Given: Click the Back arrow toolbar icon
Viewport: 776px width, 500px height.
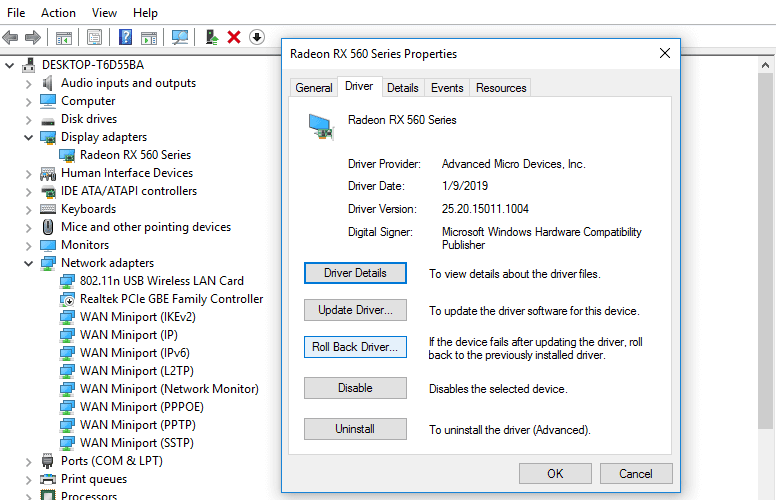Looking at the screenshot, I should point(10,37).
